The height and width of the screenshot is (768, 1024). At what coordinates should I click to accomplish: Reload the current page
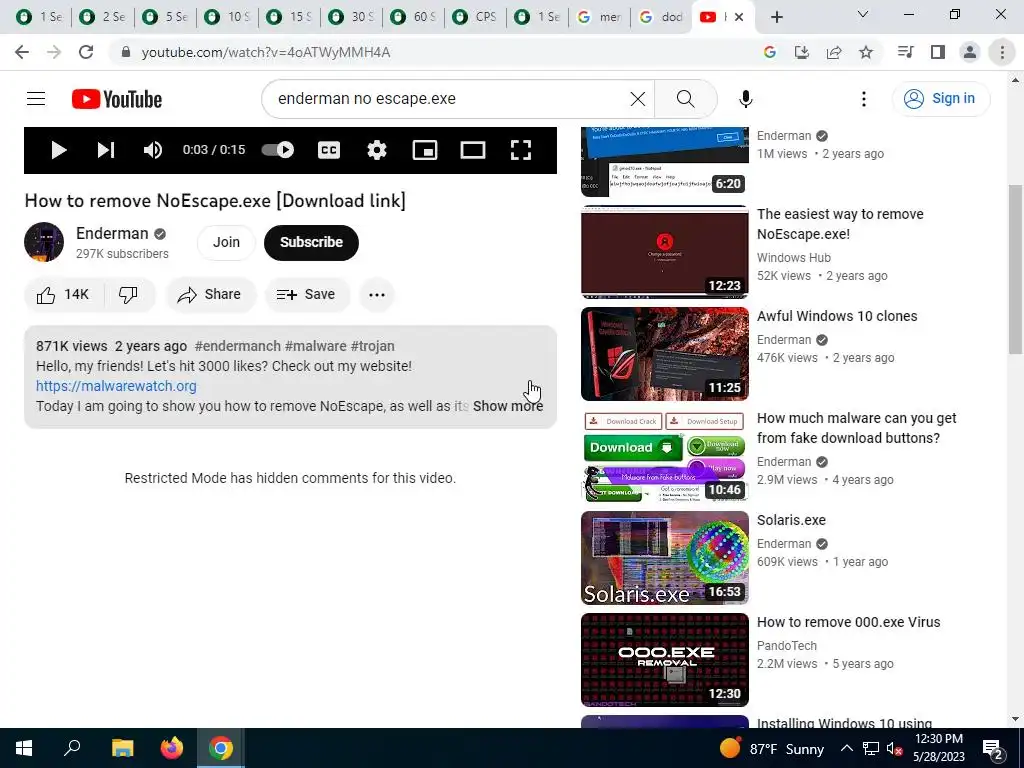(x=86, y=52)
